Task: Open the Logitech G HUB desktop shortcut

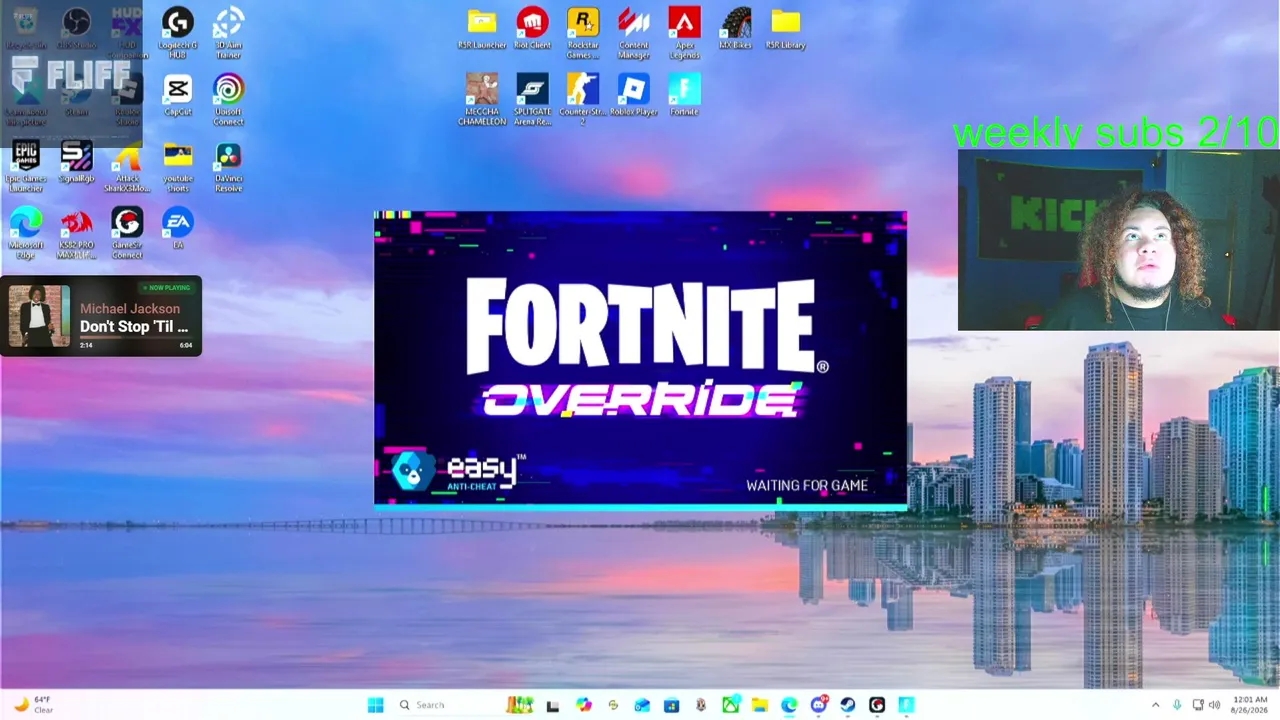Action: [177, 31]
